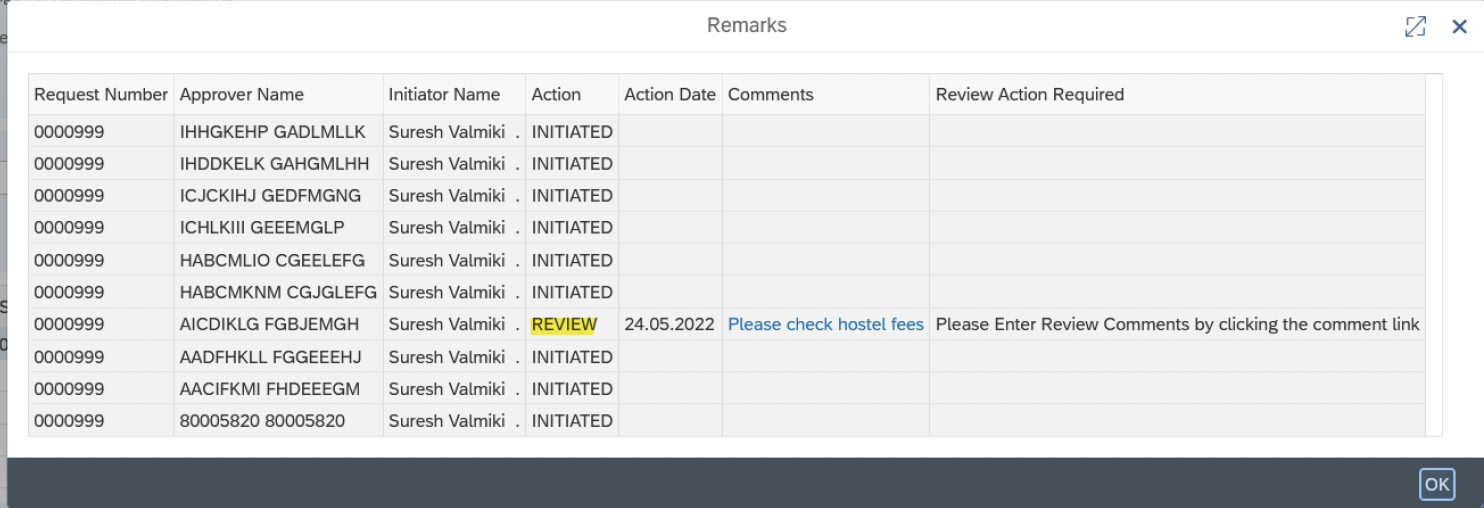
Task: Select approver IHHGKEHP GADLMLLK row
Action: pyautogui.click(x=272, y=132)
